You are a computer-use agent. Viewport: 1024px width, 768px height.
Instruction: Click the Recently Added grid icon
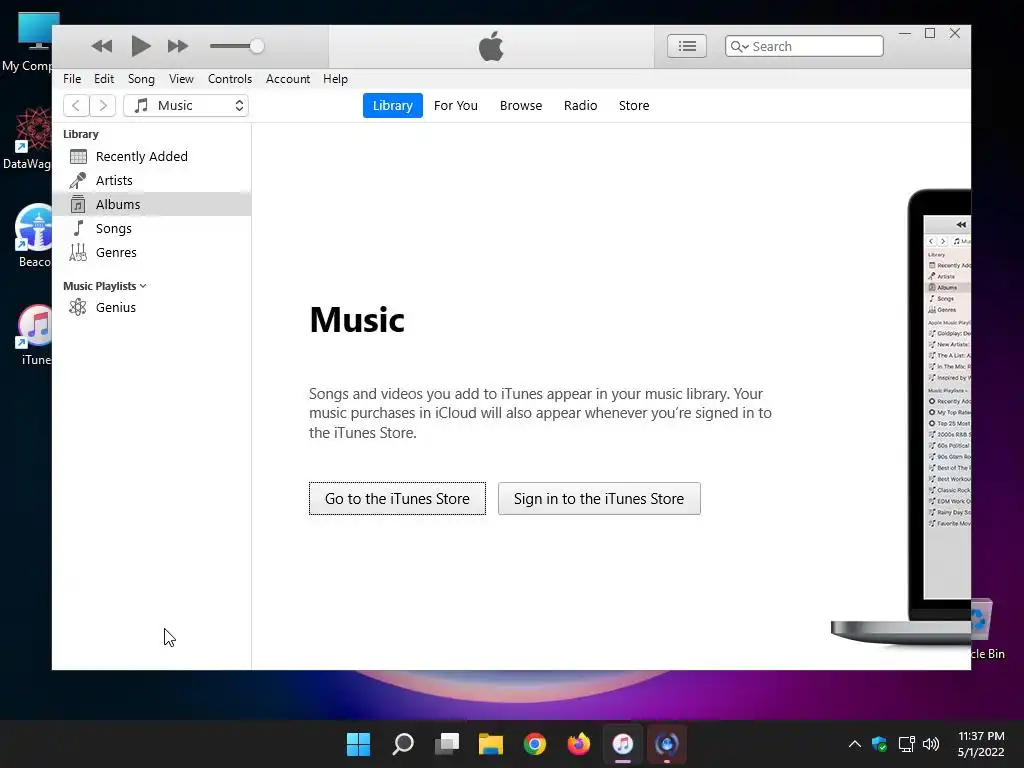pyautogui.click(x=78, y=157)
